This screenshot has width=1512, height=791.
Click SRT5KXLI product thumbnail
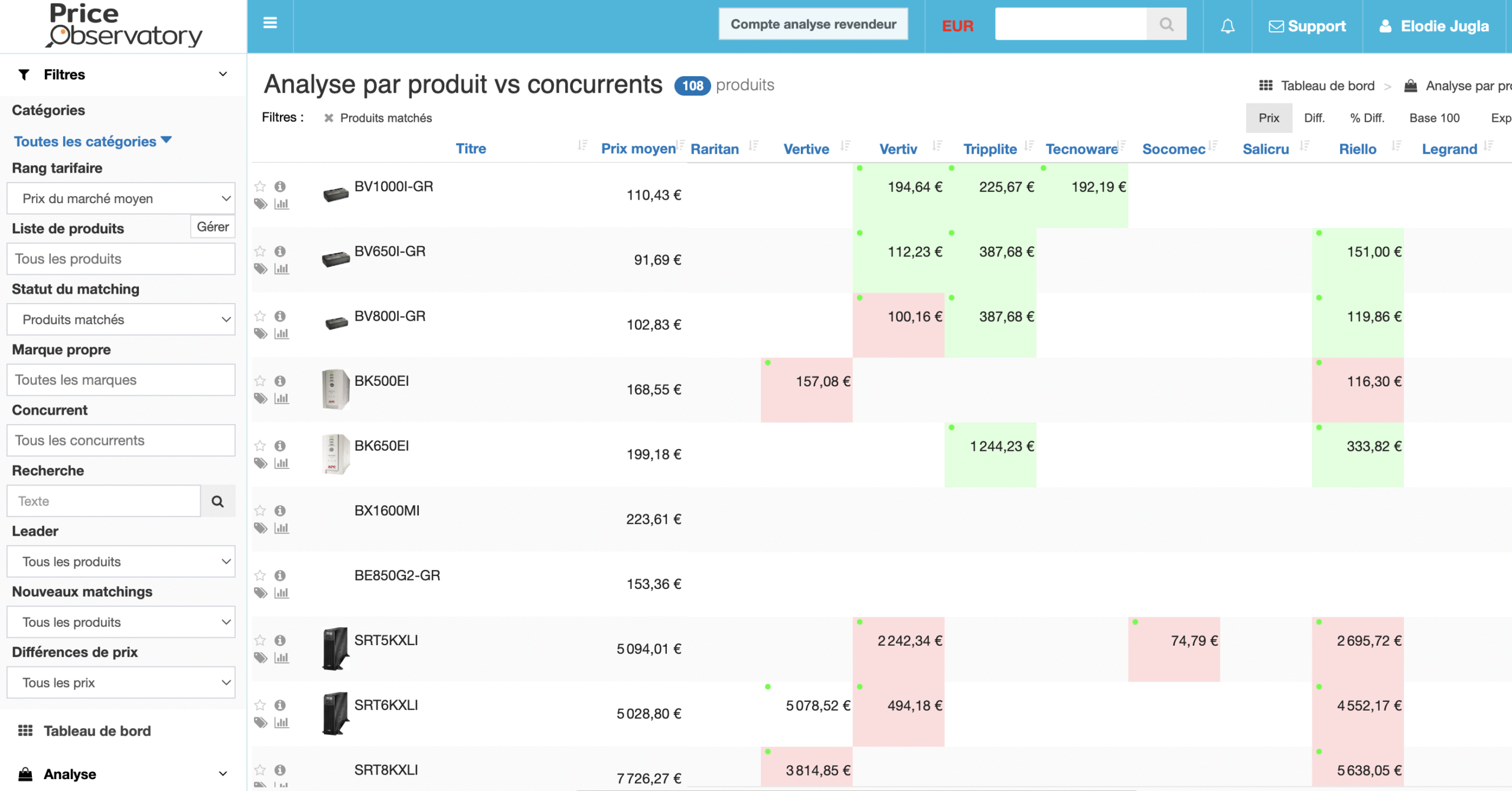[x=335, y=649]
